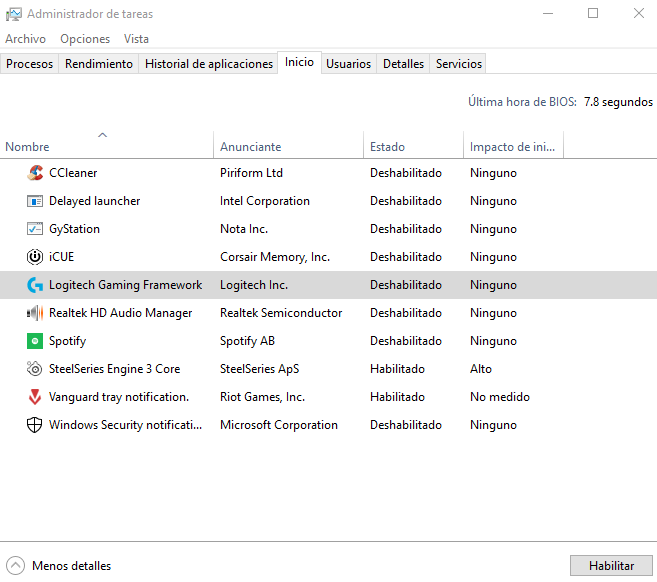This screenshot has height=582, width=657.
Task: Click the Alto impact value
Action: click(481, 369)
